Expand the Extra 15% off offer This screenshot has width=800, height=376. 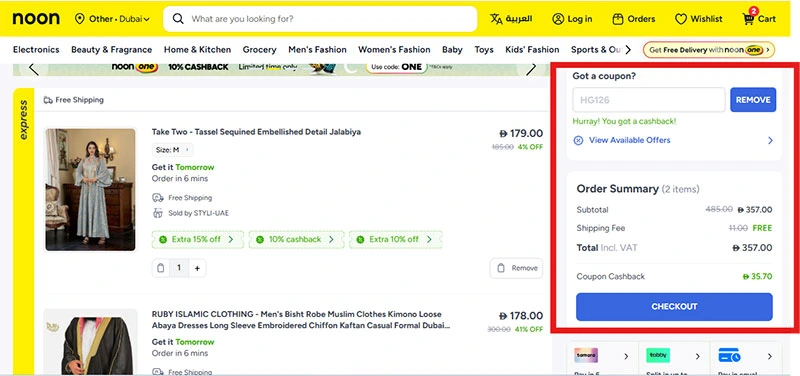pos(197,239)
